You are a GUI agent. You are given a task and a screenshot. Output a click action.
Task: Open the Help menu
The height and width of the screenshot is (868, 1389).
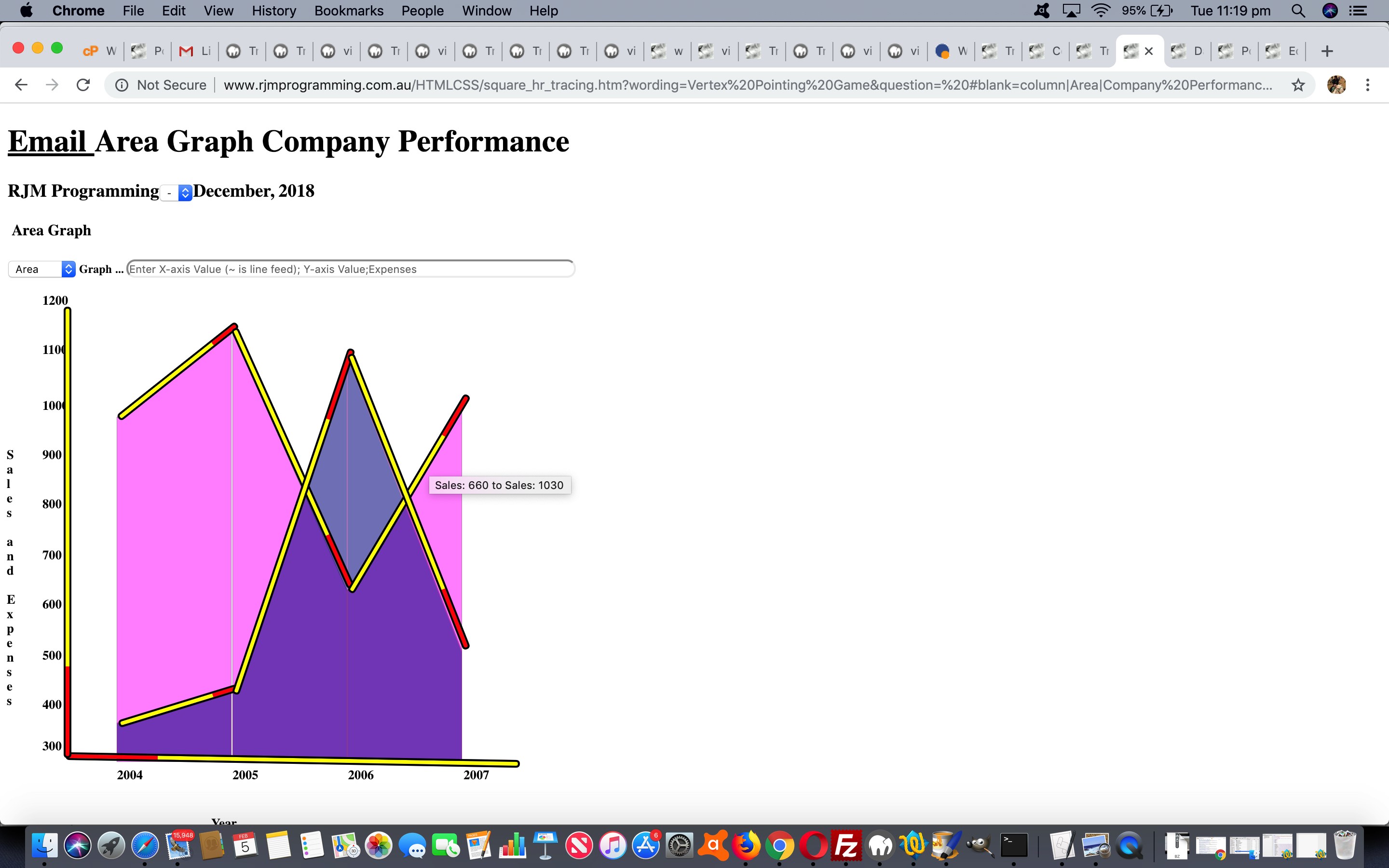click(x=543, y=10)
